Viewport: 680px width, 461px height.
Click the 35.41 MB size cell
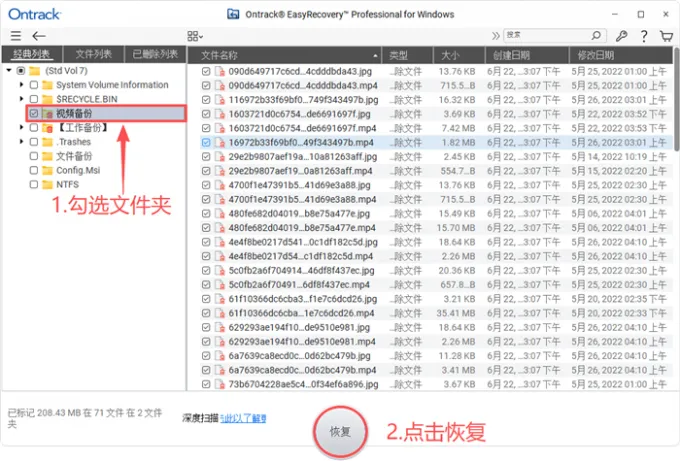(x=456, y=313)
